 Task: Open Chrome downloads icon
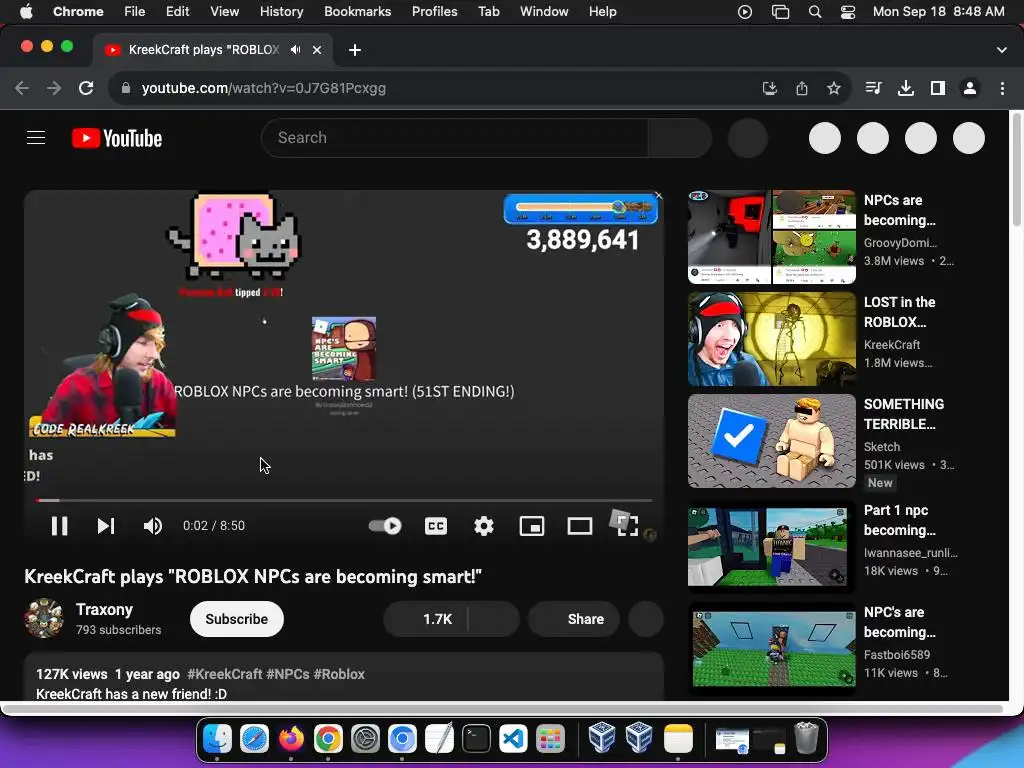(906, 88)
